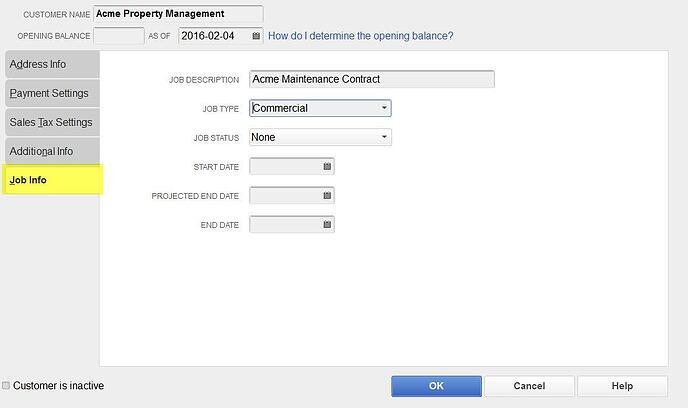The width and height of the screenshot is (688, 408).
Task: Select the Sales Tax Settings tab
Action: coord(52,122)
